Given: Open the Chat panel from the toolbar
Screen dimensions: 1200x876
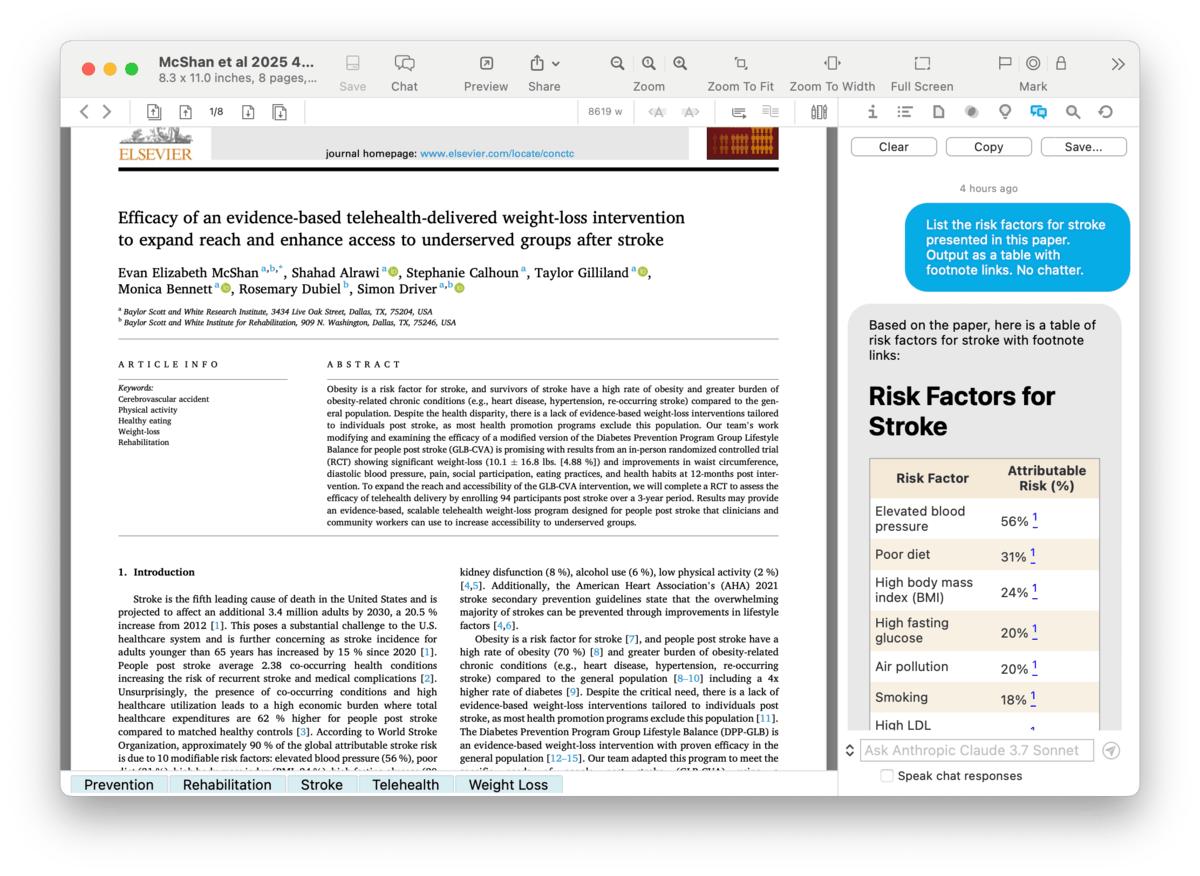Looking at the screenshot, I should coord(404,64).
